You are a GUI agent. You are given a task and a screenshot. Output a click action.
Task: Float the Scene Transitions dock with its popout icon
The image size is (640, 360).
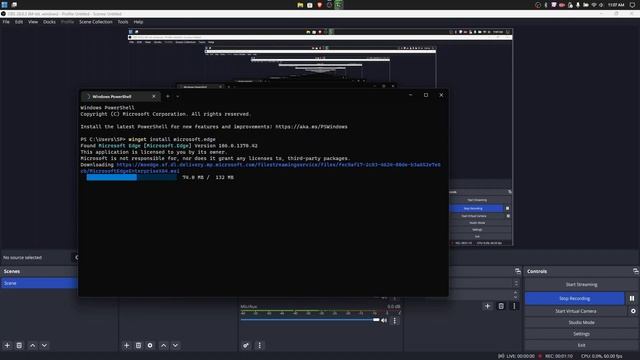[518, 271]
